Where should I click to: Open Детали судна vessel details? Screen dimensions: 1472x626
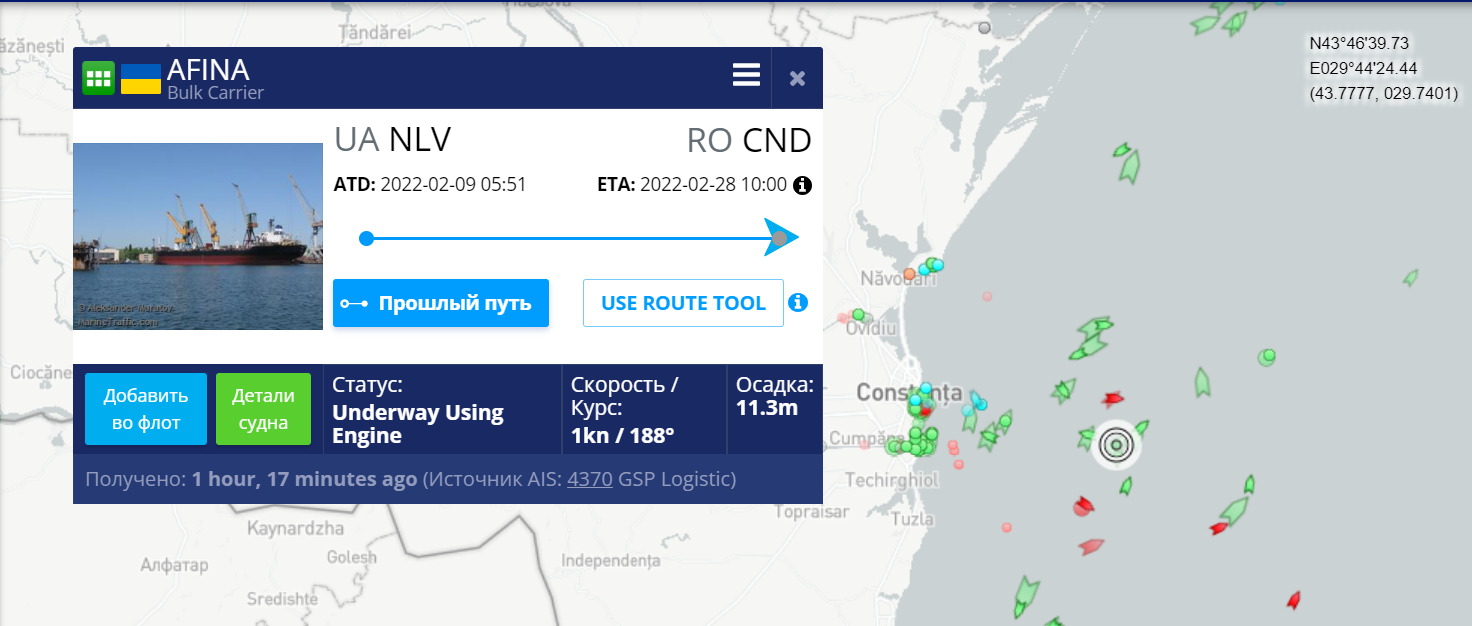pos(263,408)
